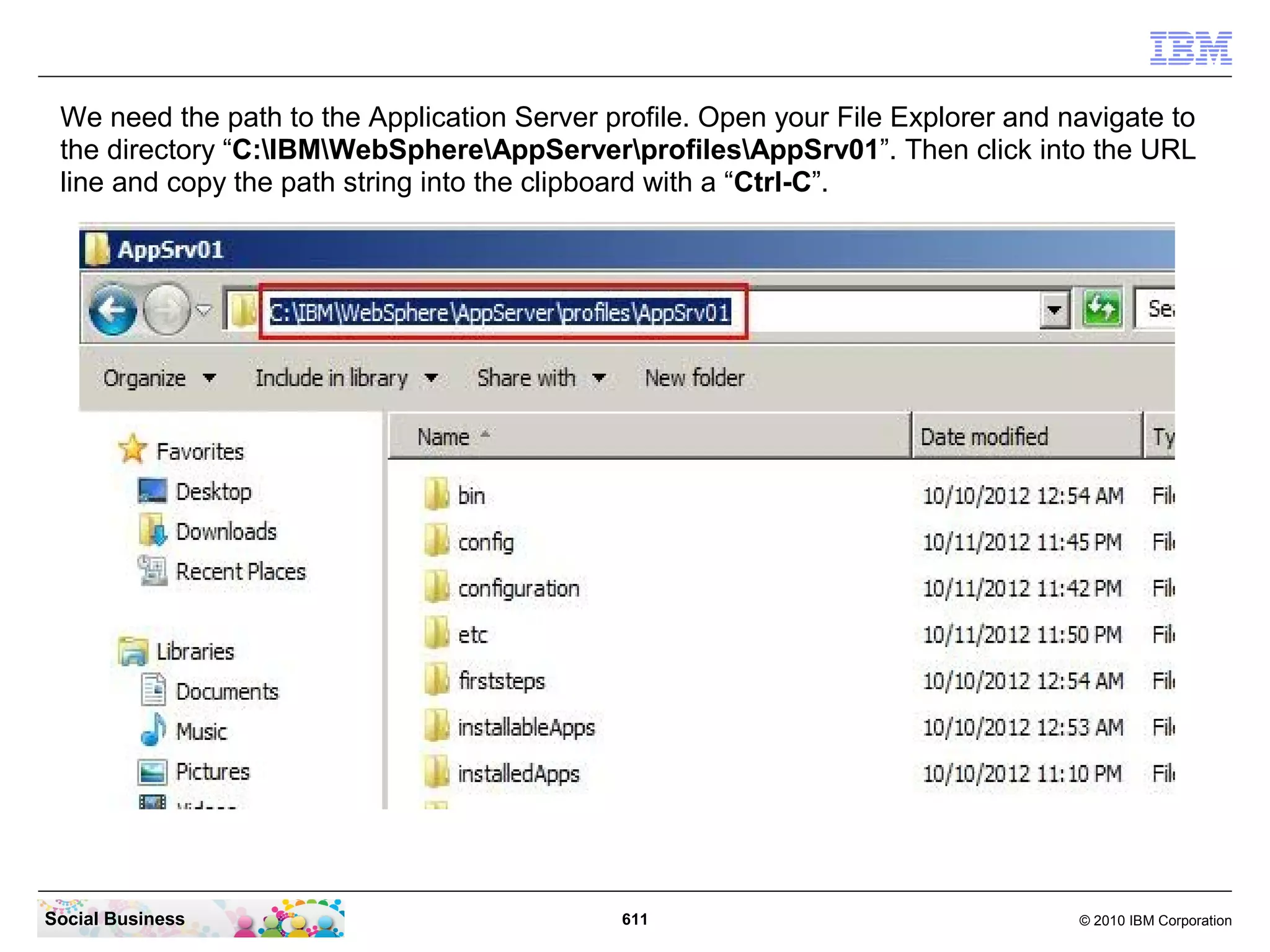
Task: Open Recent Places in Favorites
Action: coord(241,571)
